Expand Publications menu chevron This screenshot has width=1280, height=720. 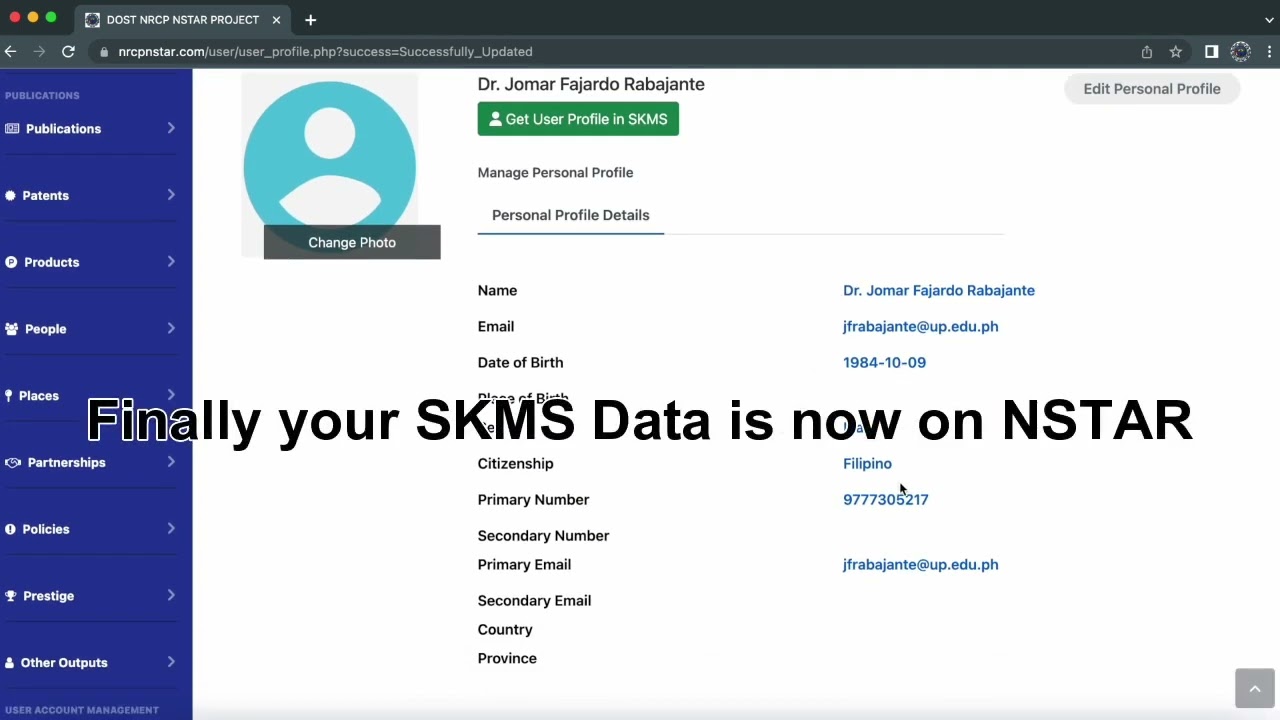(171, 128)
